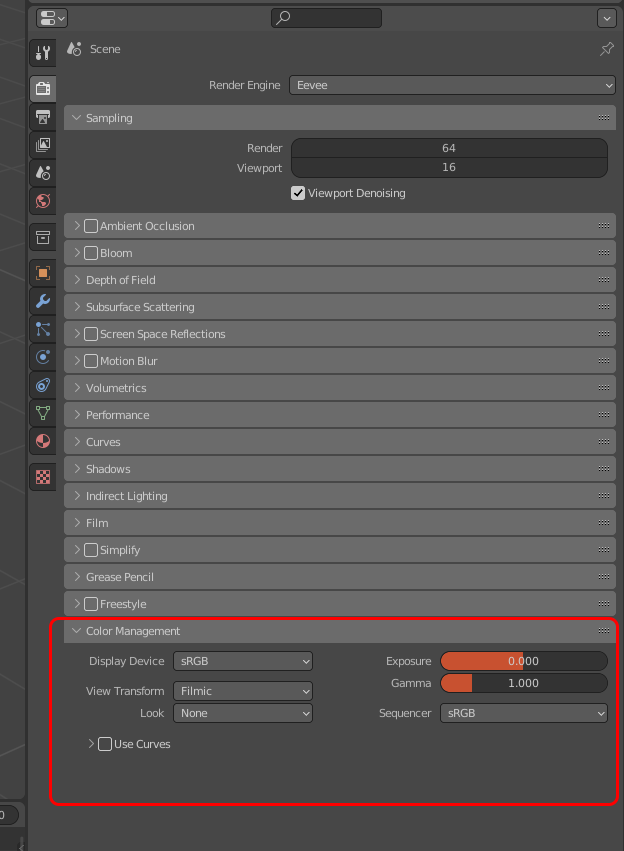The image size is (624, 851).
Task: Open the Particles properties tab
Action: pos(43,329)
